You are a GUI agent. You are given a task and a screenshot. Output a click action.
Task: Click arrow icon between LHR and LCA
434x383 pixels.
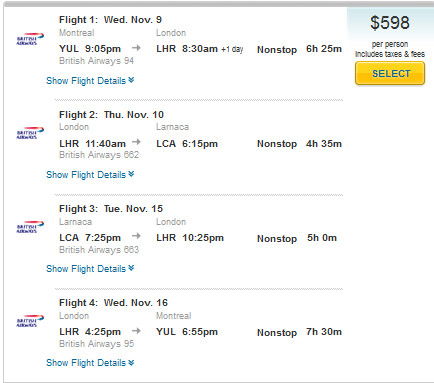pos(136,142)
